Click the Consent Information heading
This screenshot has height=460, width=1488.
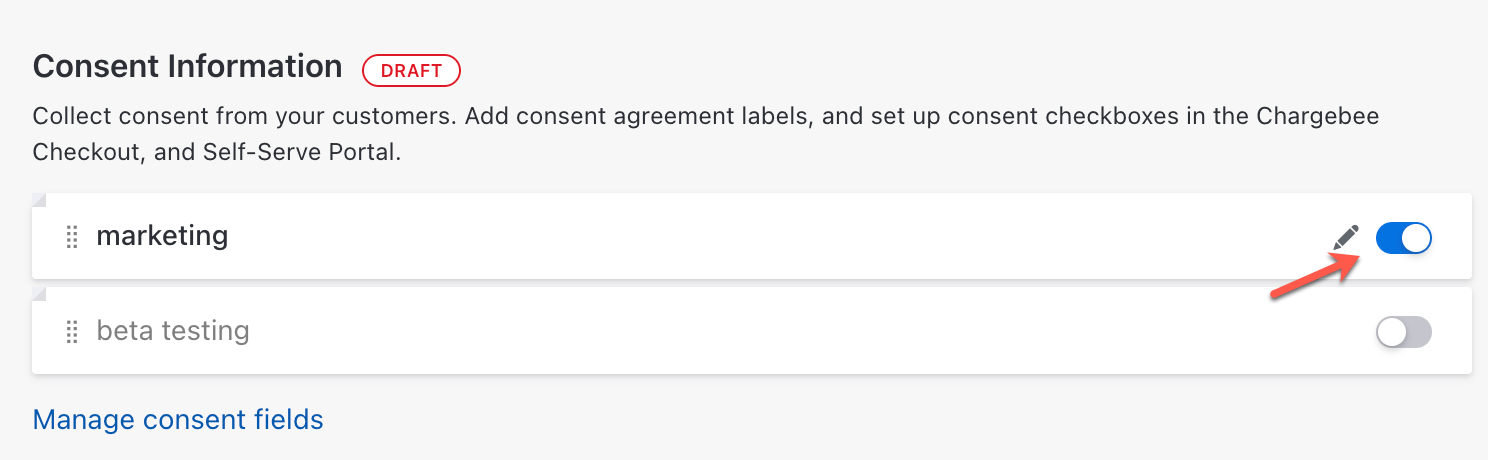click(x=187, y=66)
